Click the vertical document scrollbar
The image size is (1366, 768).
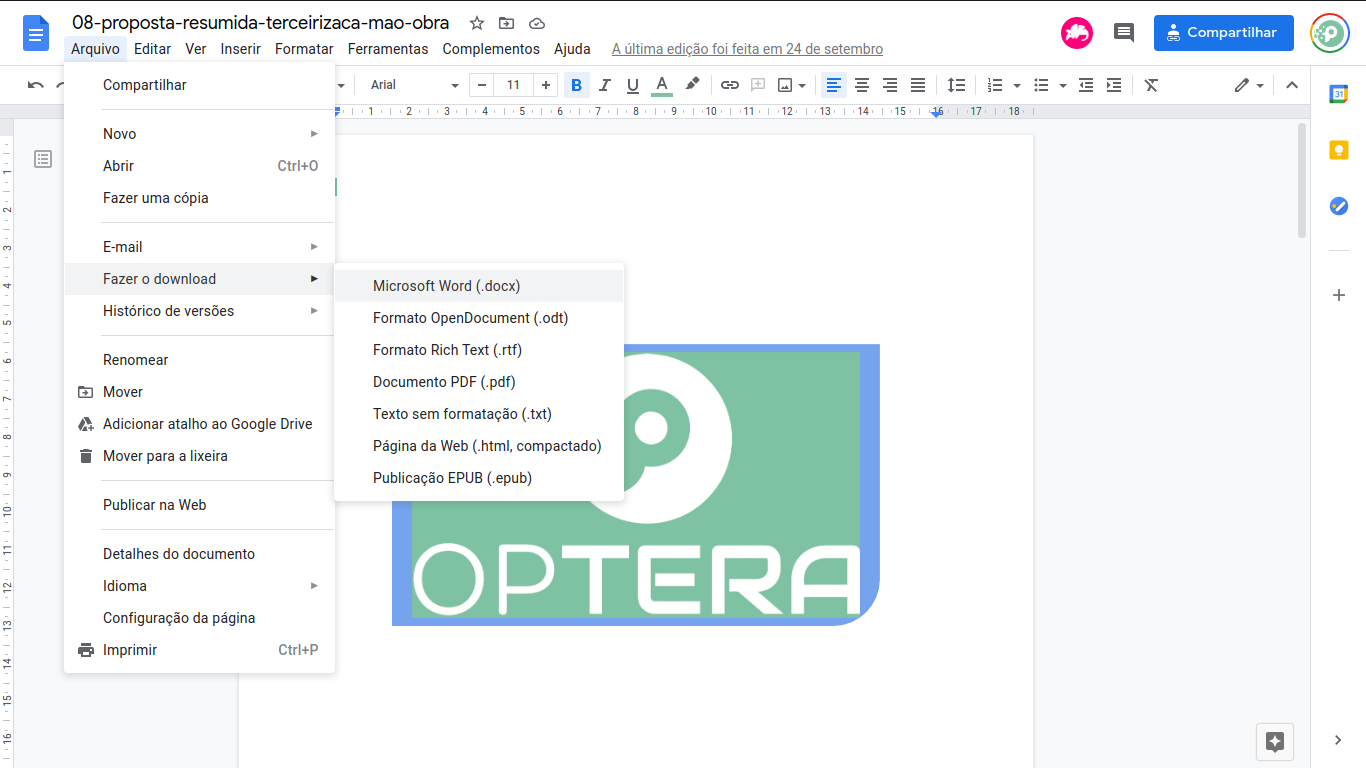(1302, 181)
